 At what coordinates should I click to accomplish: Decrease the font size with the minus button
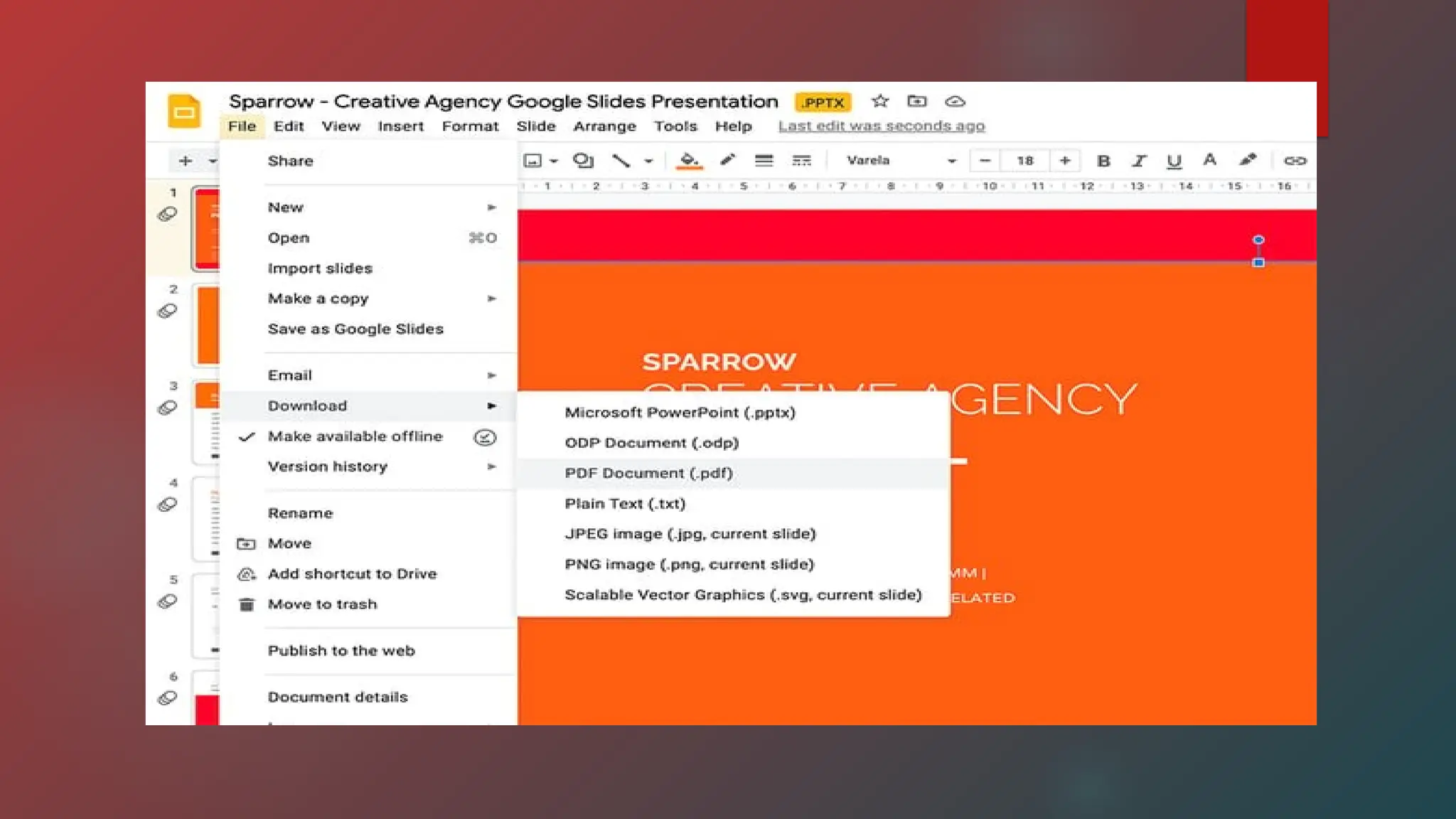[x=985, y=161]
